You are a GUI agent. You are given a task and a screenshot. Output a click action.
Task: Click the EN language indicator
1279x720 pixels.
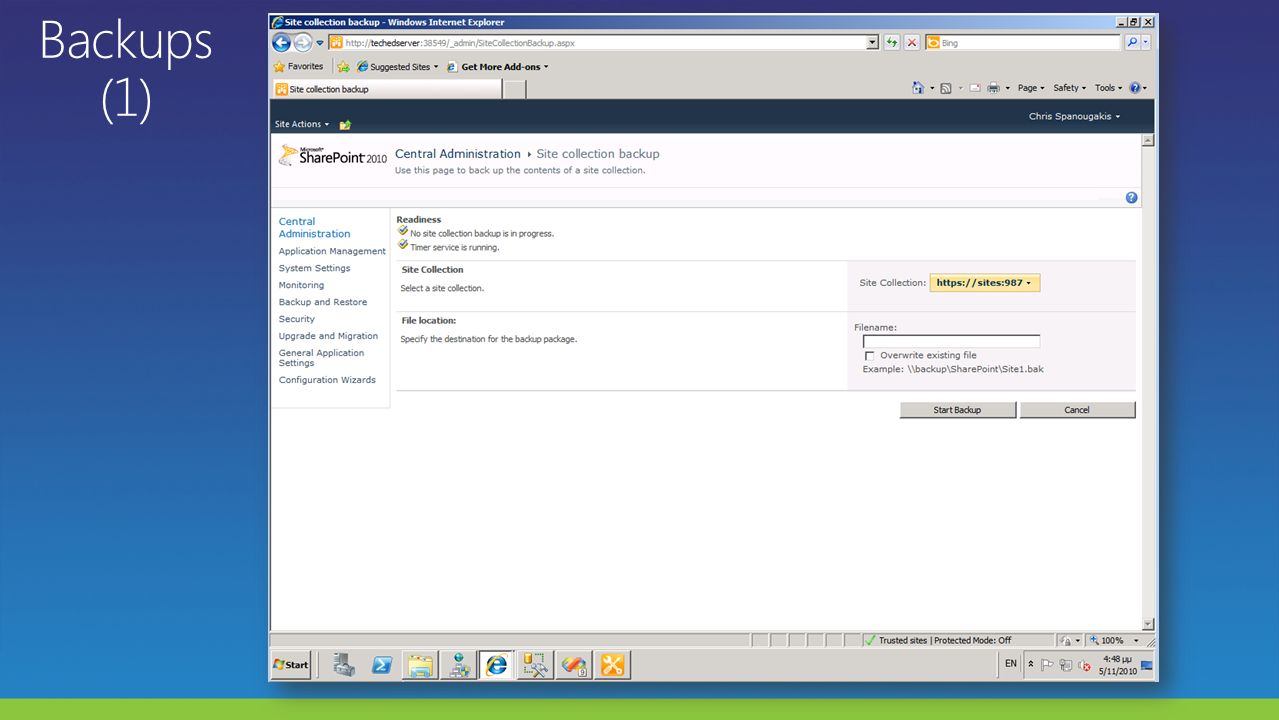click(x=1011, y=664)
